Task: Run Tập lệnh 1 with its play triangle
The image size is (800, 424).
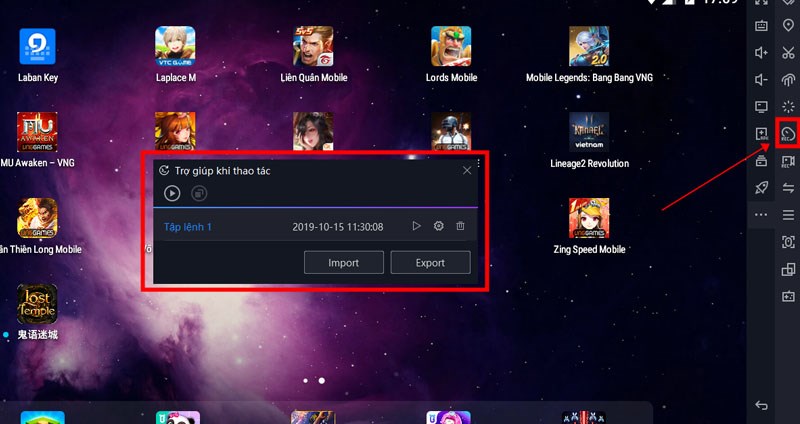Action: pyautogui.click(x=416, y=226)
